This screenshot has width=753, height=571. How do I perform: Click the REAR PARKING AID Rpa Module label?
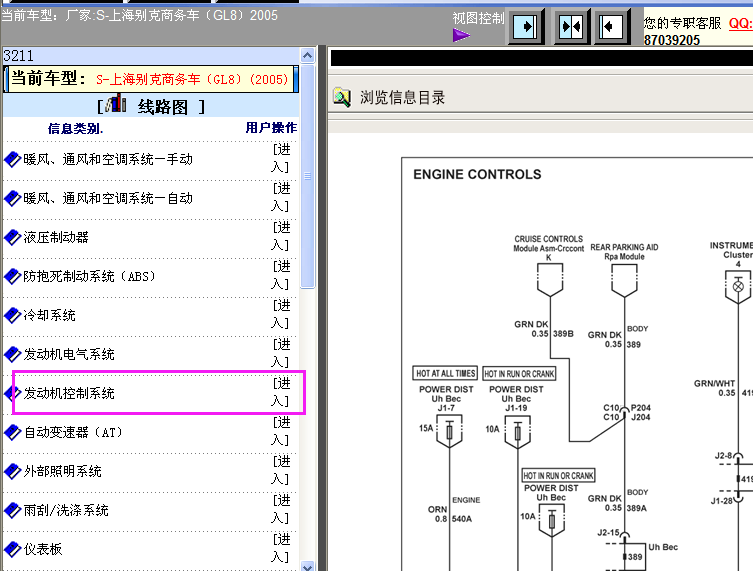point(624,252)
